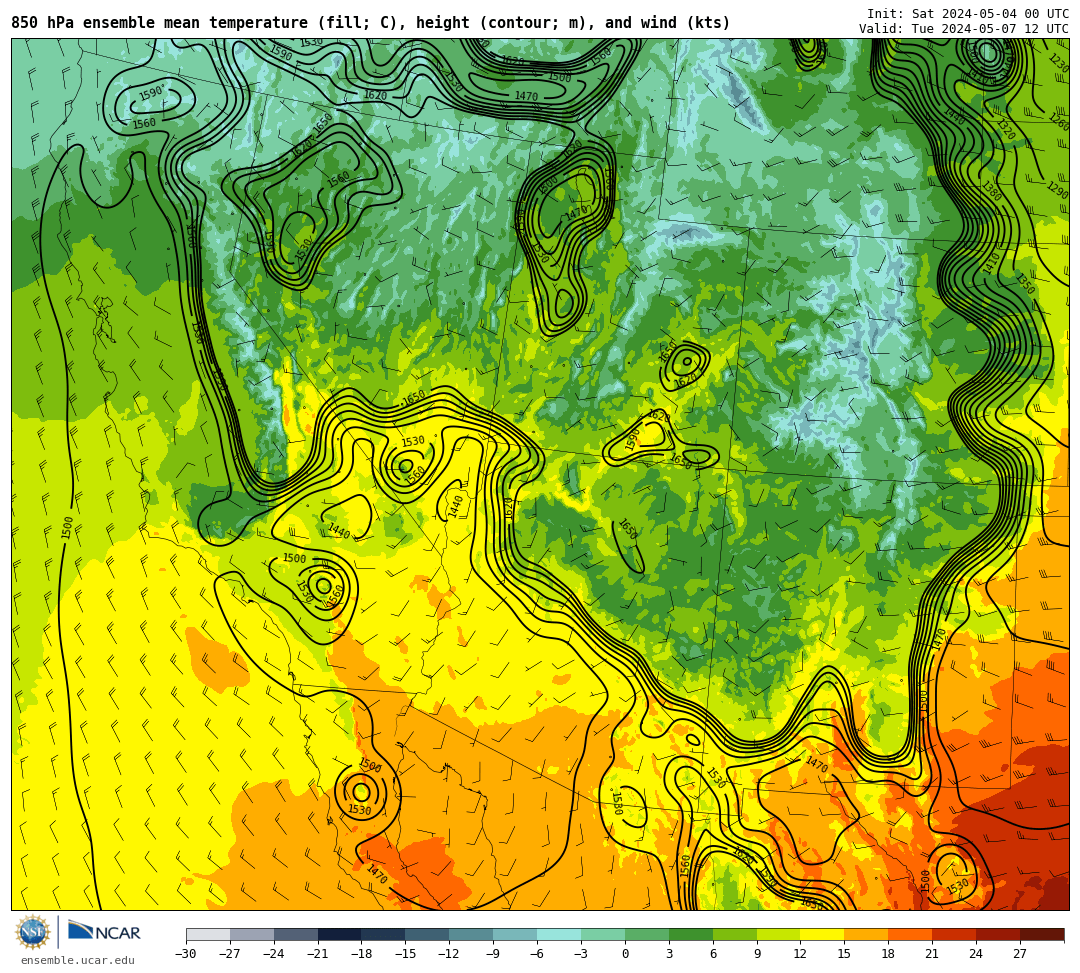Click the medium green 0 to 3 colorbar segment
The width and height of the screenshot is (1080, 973).
pos(647,934)
